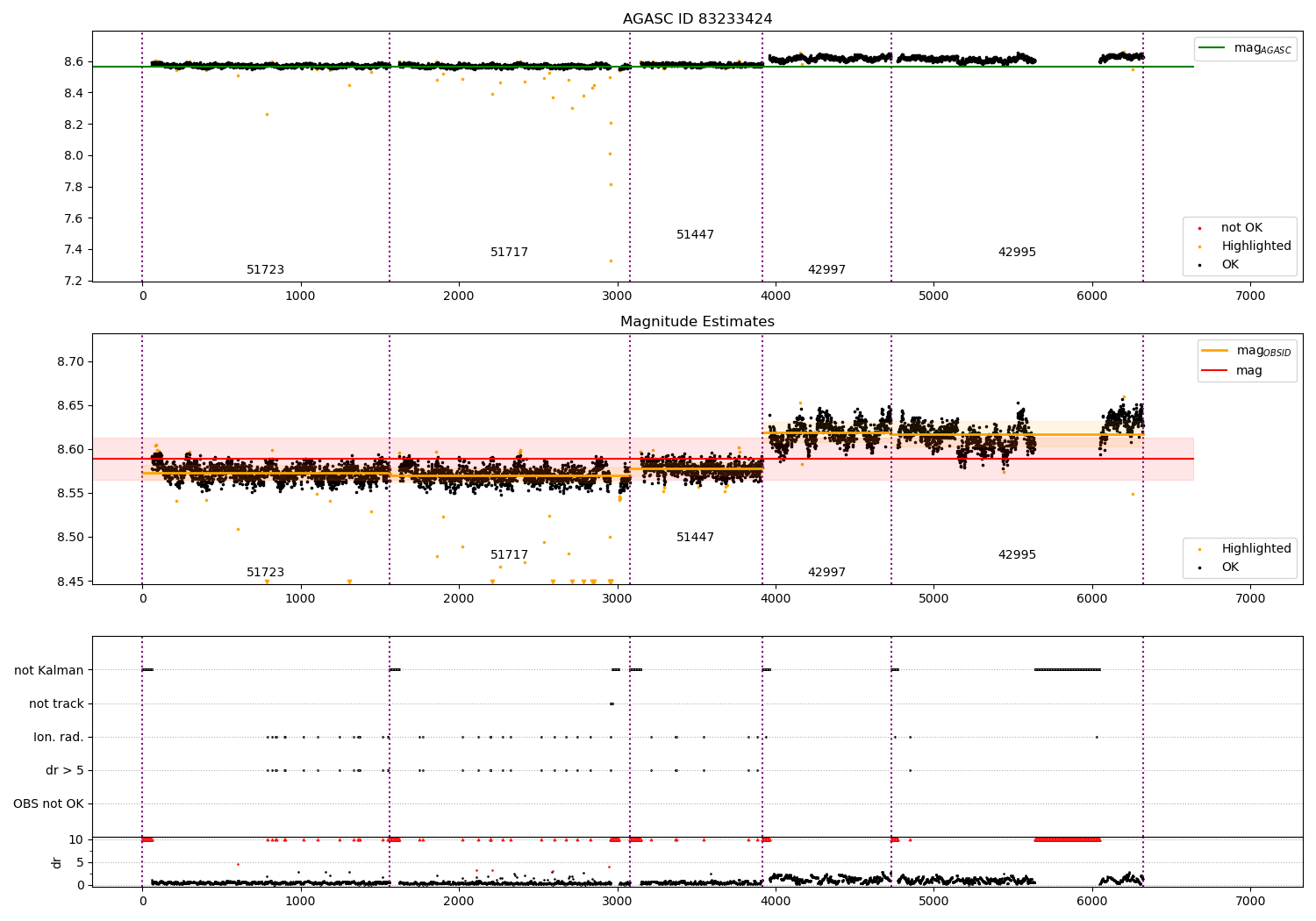Click OBSID label 42995 in Magnitude Estimates plot
This screenshot has height=921, width=1316.
(x=1017, y=555)
